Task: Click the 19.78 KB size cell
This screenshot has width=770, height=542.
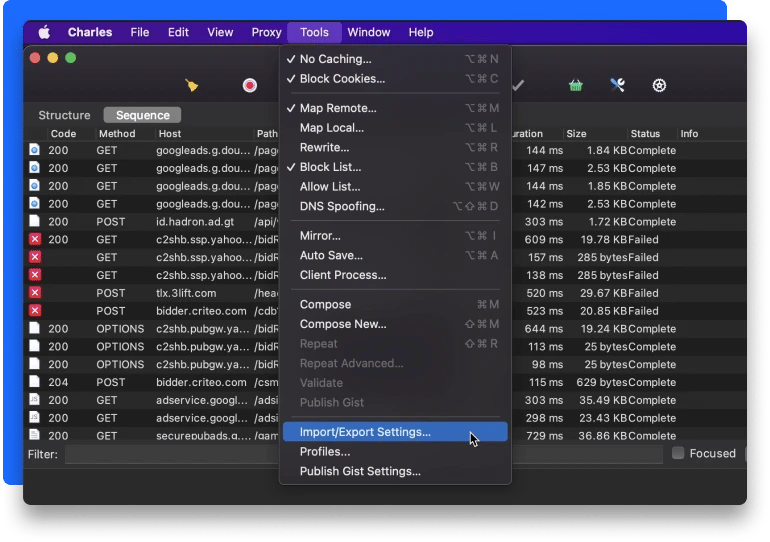Action: (604, 240)
